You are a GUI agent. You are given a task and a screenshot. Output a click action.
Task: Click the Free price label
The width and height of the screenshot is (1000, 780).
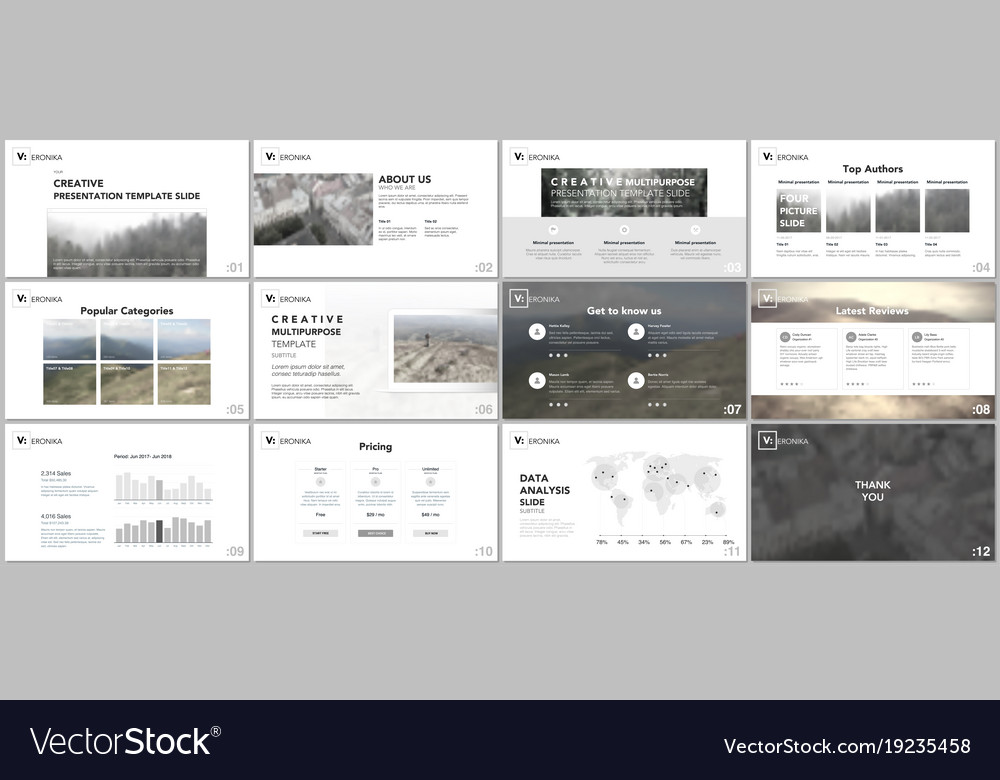(320, 515)
